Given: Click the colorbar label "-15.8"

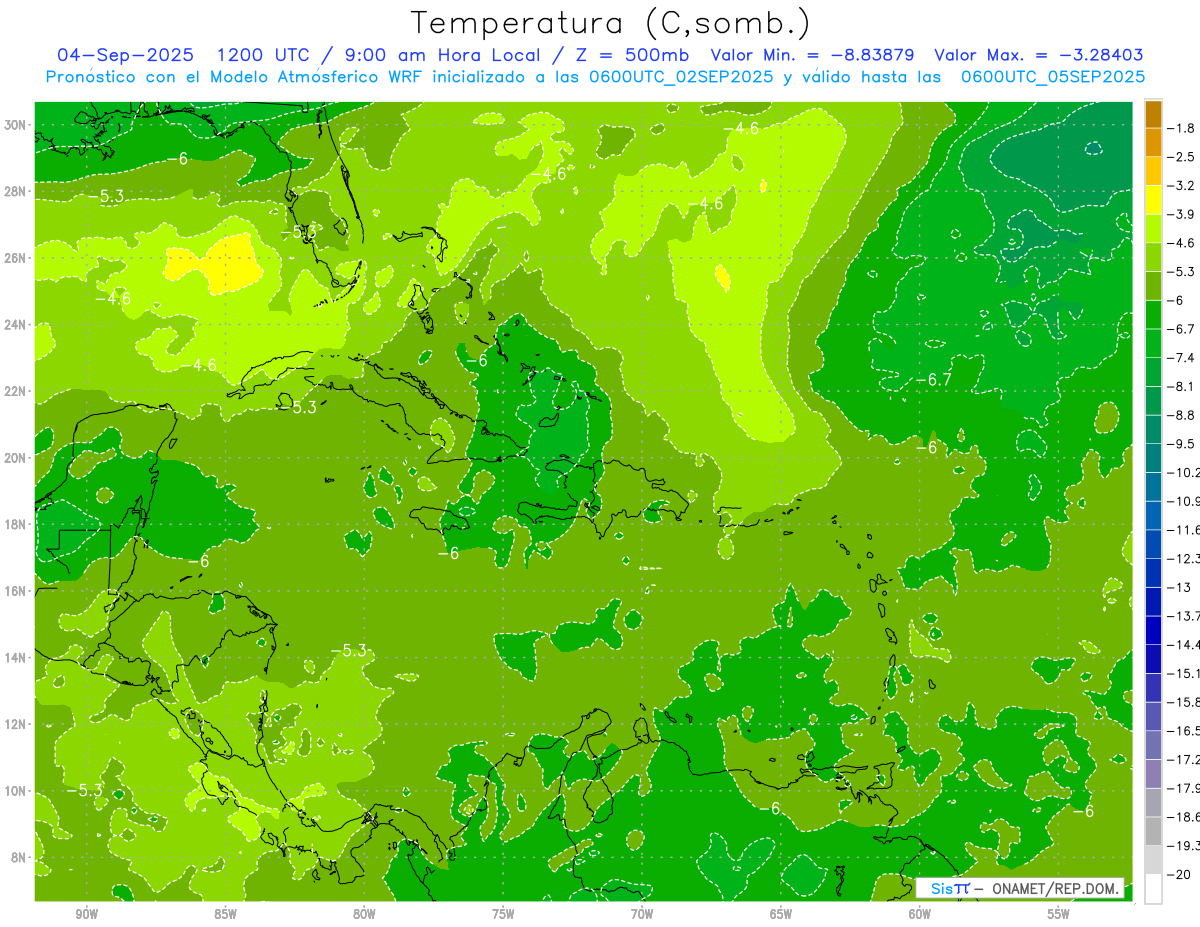Looking at the screenshot, I should click(1183, 702).
